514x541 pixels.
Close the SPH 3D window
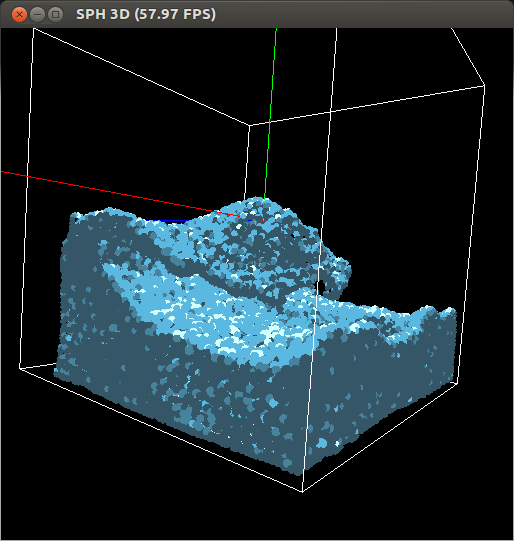19,14
